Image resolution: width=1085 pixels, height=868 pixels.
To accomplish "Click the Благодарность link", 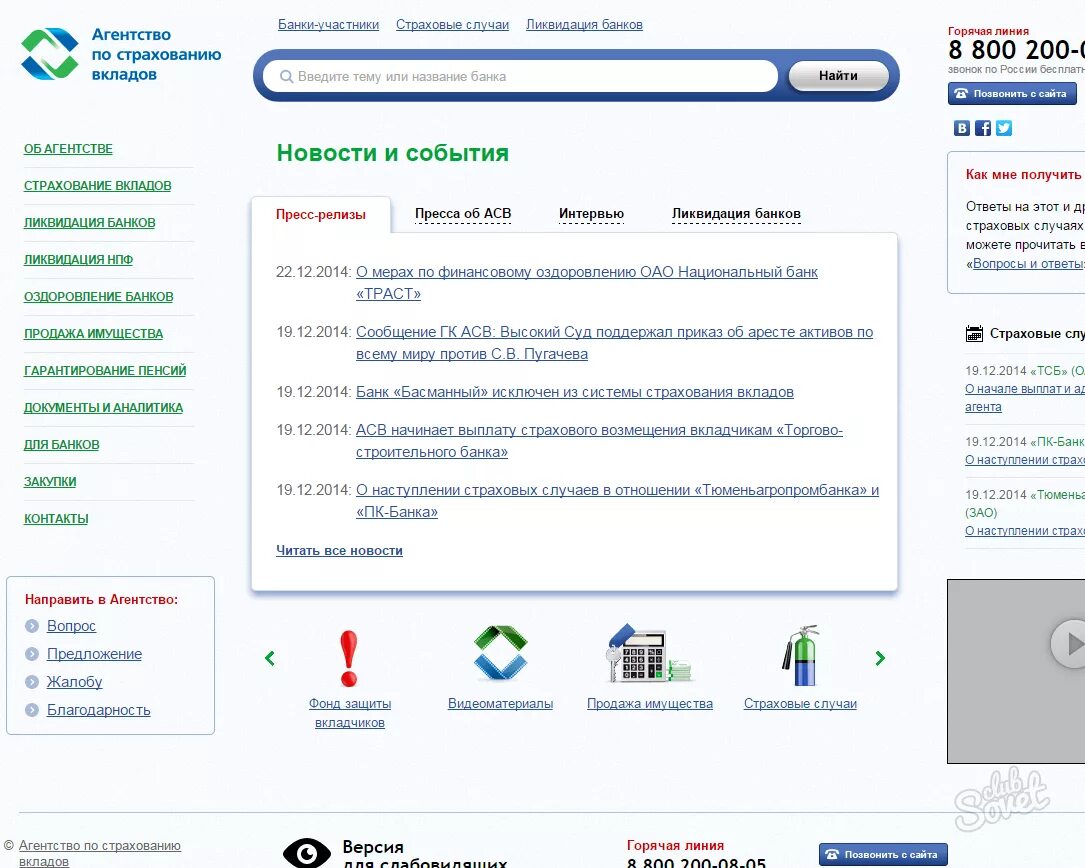I will click(98, 710).
